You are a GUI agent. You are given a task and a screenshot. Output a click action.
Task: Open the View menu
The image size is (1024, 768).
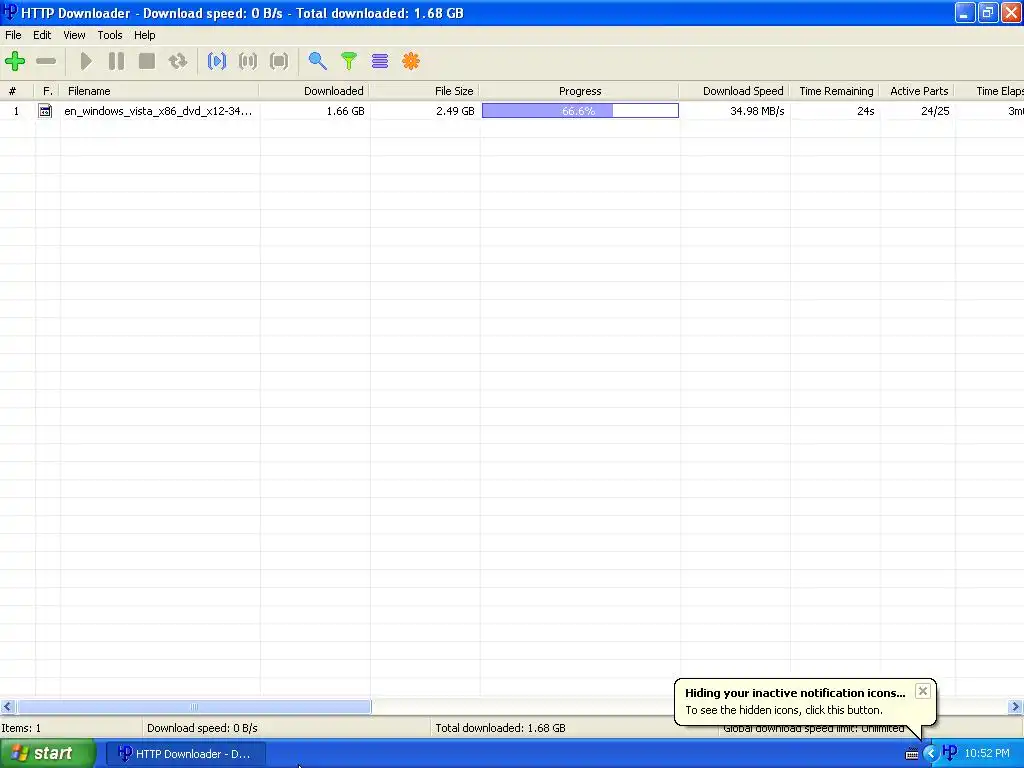tap(74, 35)
